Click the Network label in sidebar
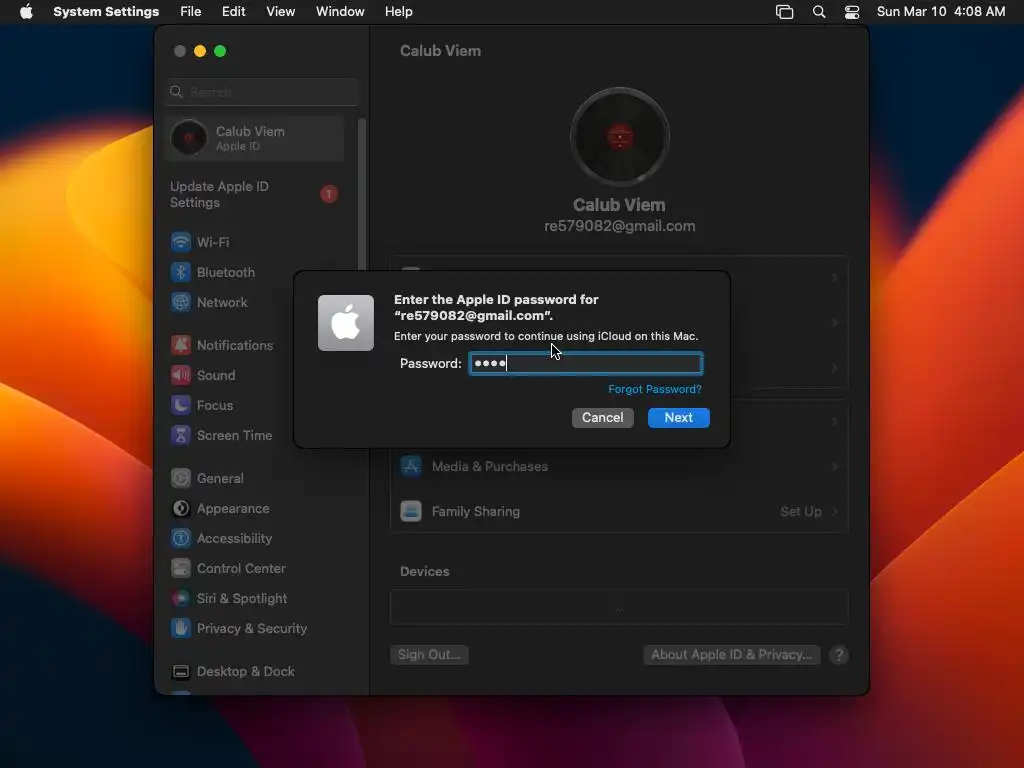Image resolution: width=1024 pixels, height=768 pixels. click(222, 302)
